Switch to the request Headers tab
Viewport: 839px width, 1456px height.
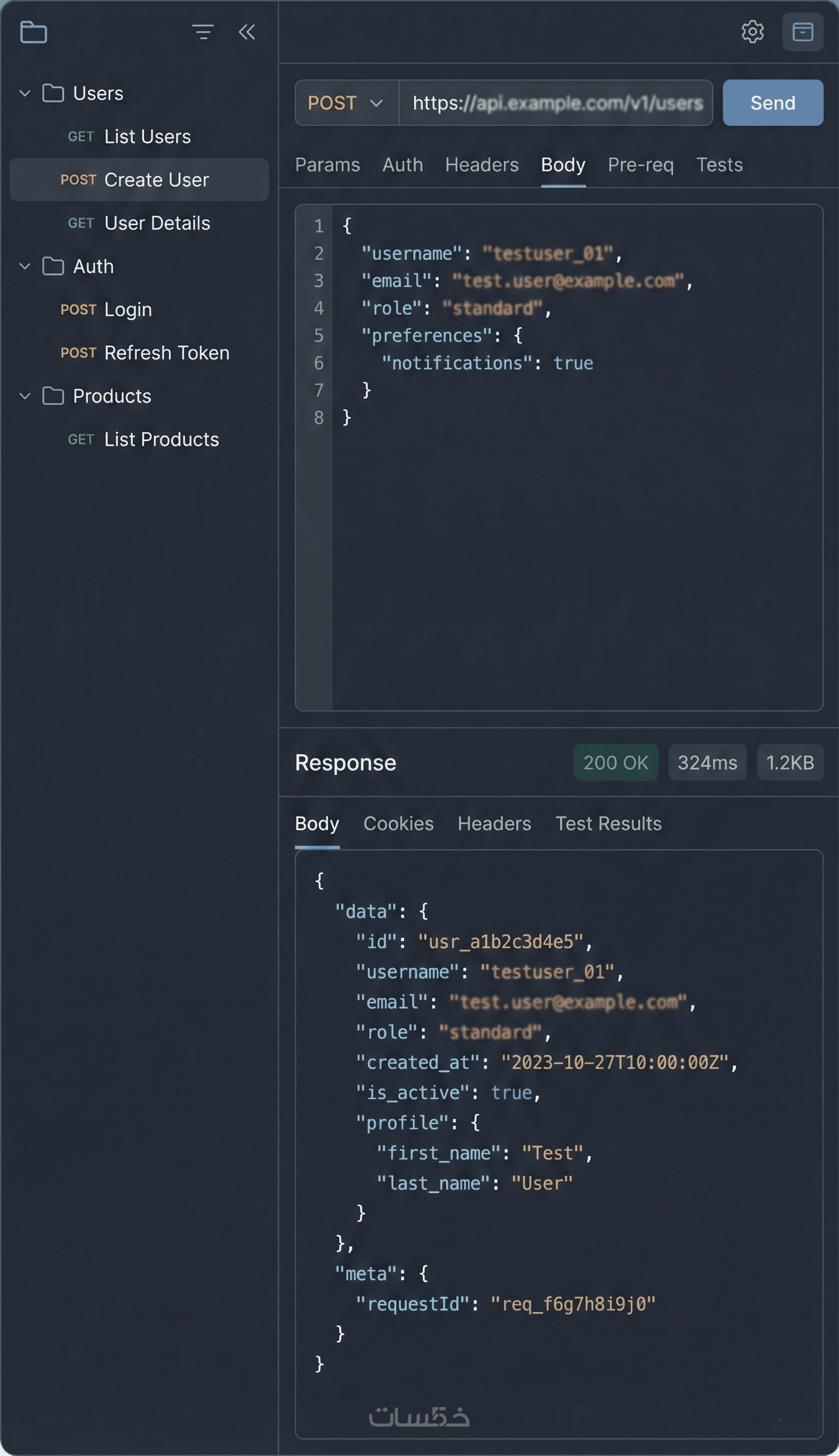[x=482, y=165]
